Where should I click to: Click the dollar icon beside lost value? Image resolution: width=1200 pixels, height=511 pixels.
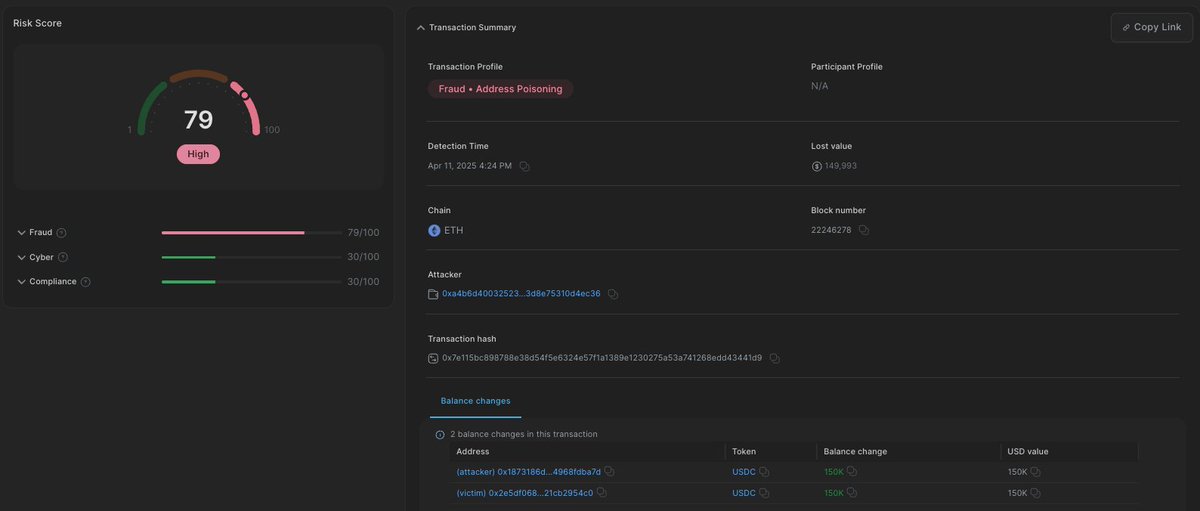[x=816, y=166]
